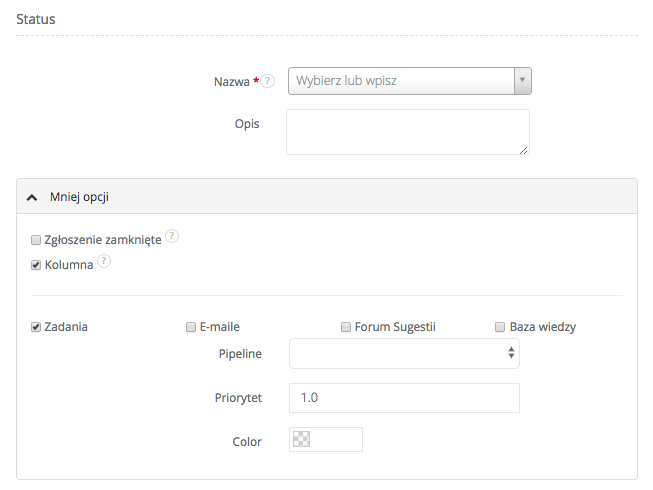Collapse the Mniej opcji section header
This screenshot has width=653, height=490.
[x=80, y=197]
